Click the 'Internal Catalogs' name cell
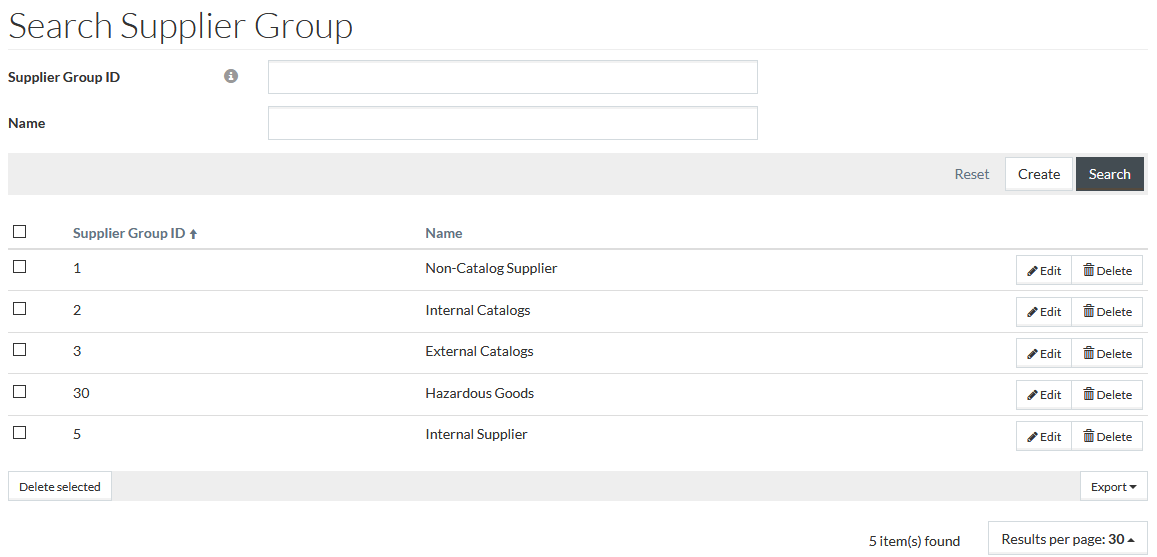The width and height of the screenshot is (1157, 557). [x=478, y=310]
